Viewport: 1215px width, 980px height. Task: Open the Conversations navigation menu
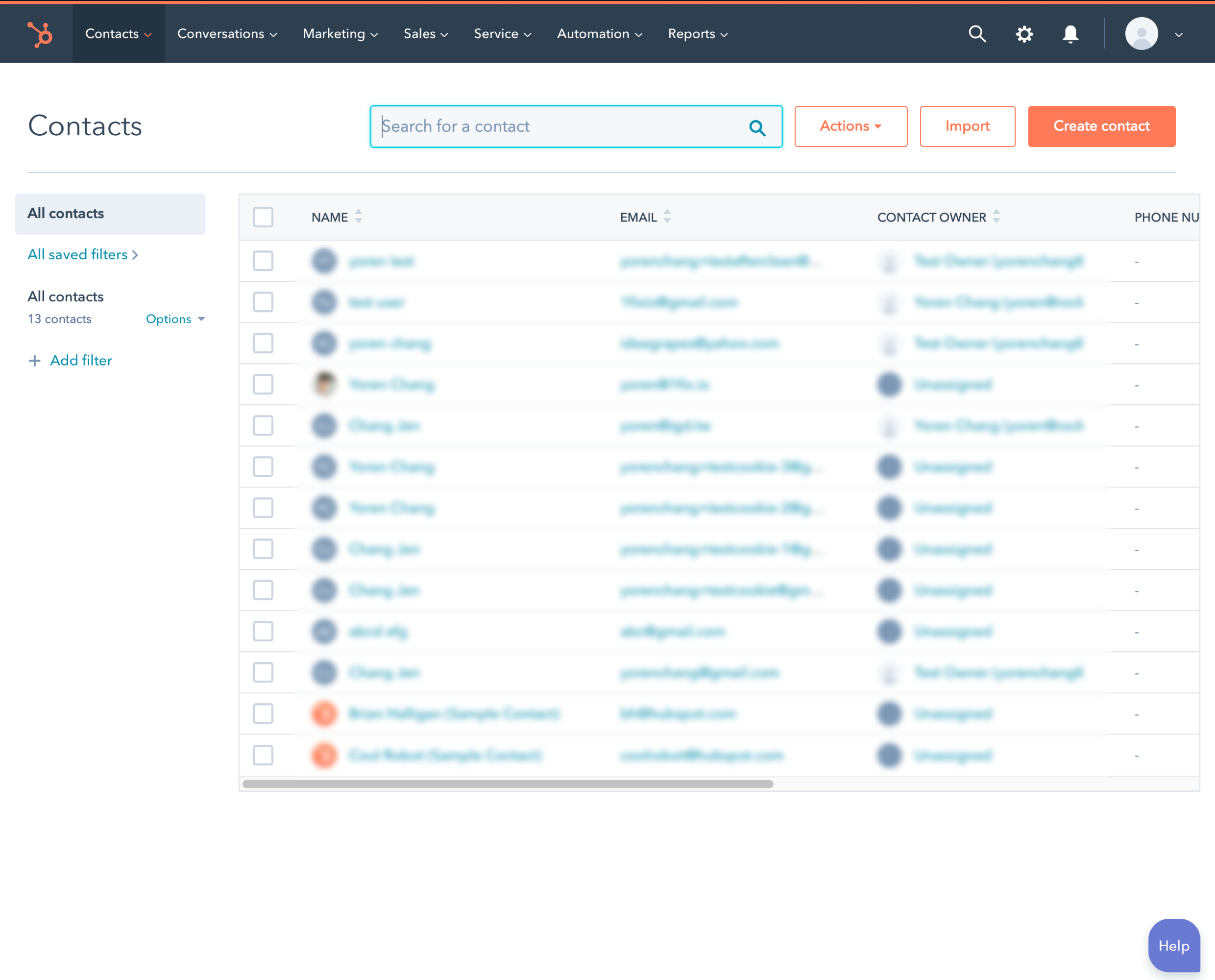pos(227,34)
